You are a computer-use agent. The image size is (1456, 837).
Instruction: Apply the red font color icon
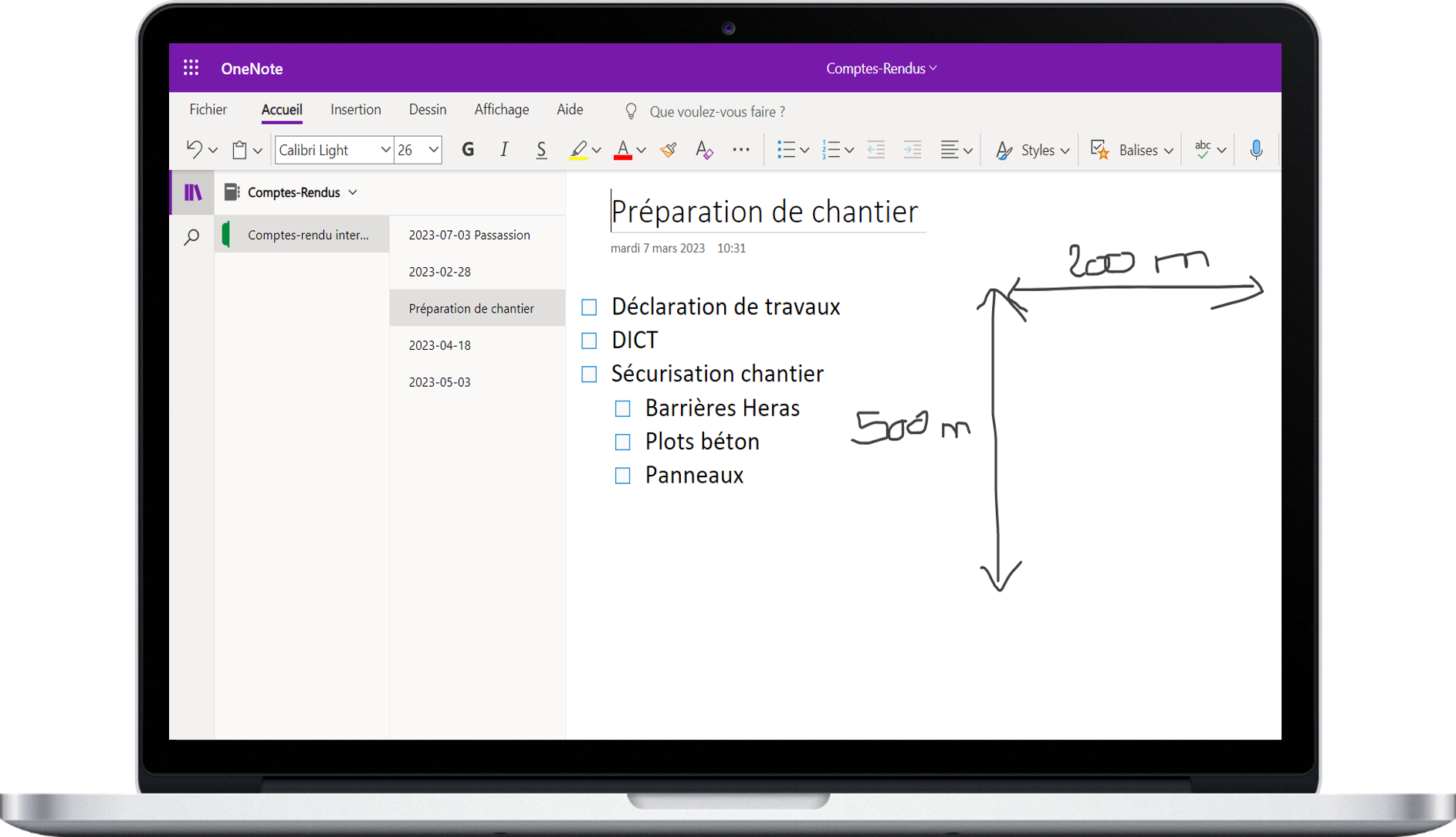(623, 150)
